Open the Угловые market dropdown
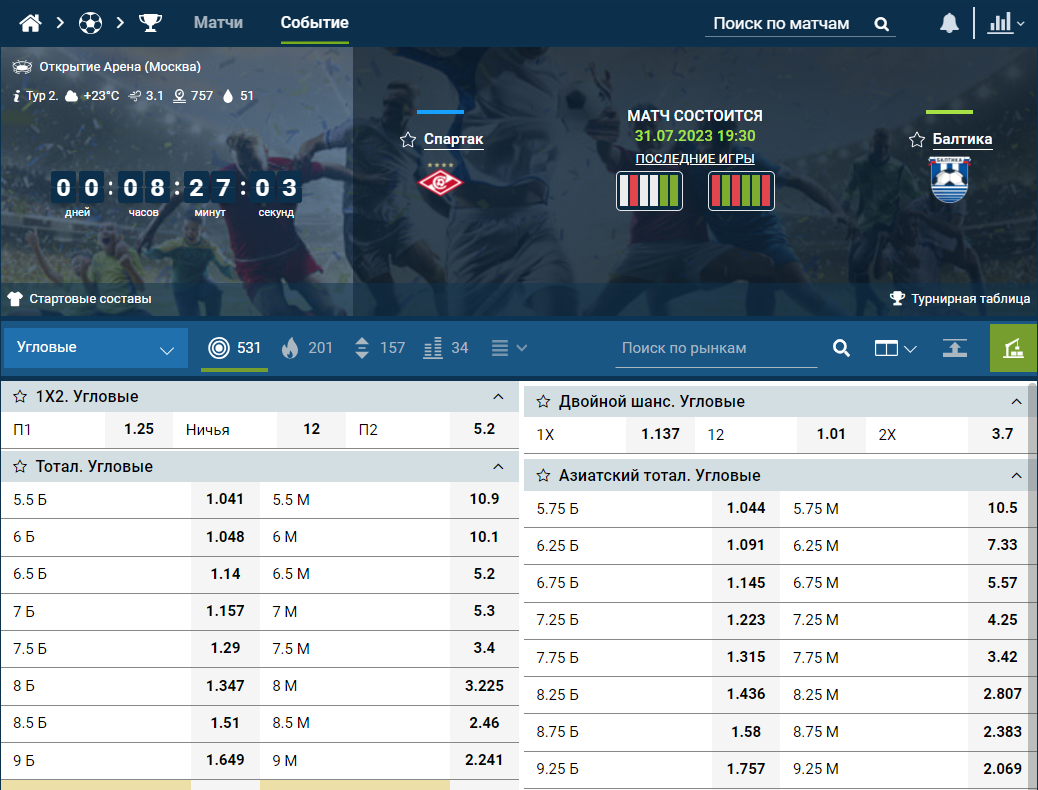Image resolution: width=1038 pixels, height=790 pixels. point(96,348)
